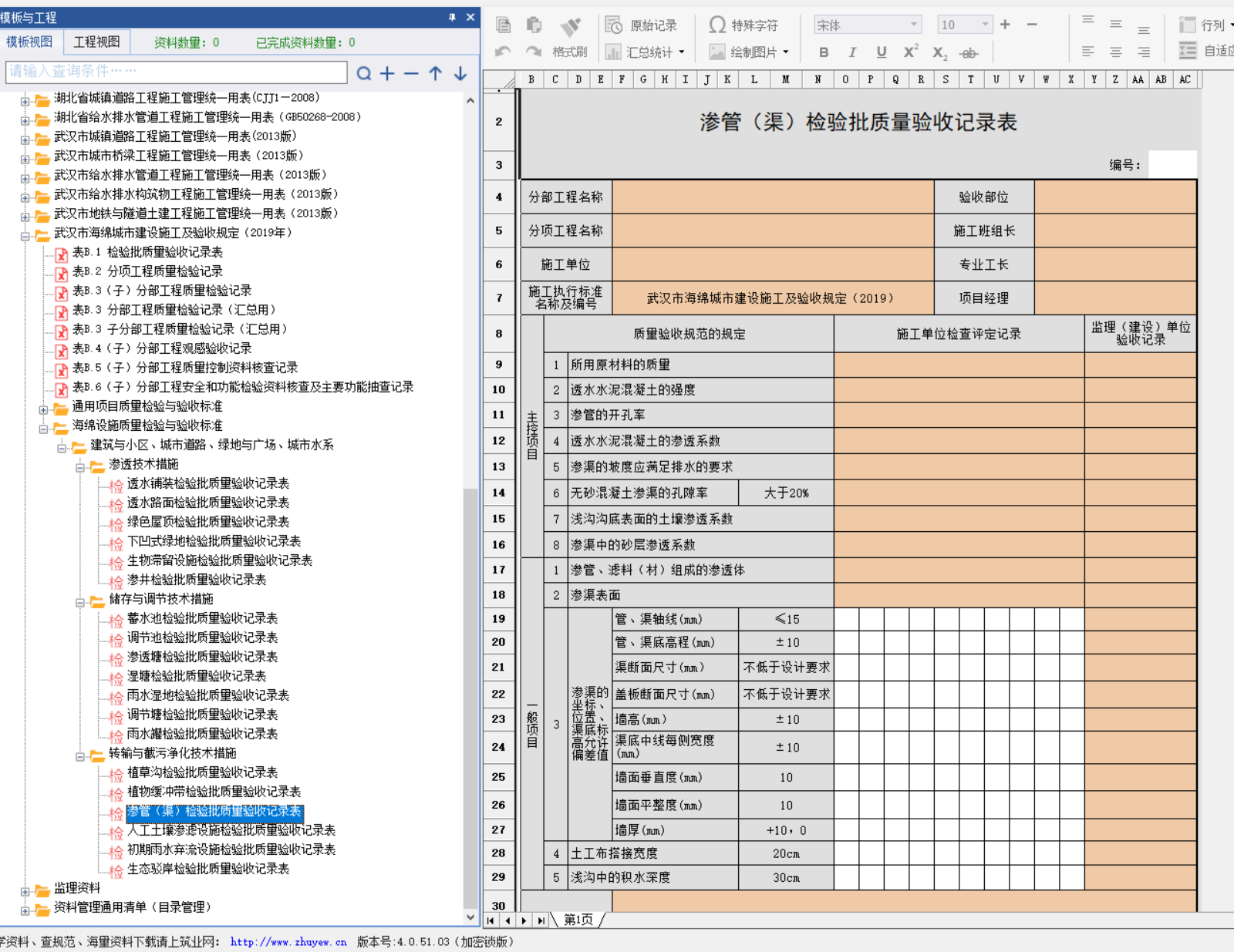Viewport: 1234px width, 952px height.
Task: Align text left
Action: click(x=1088, y=52)
